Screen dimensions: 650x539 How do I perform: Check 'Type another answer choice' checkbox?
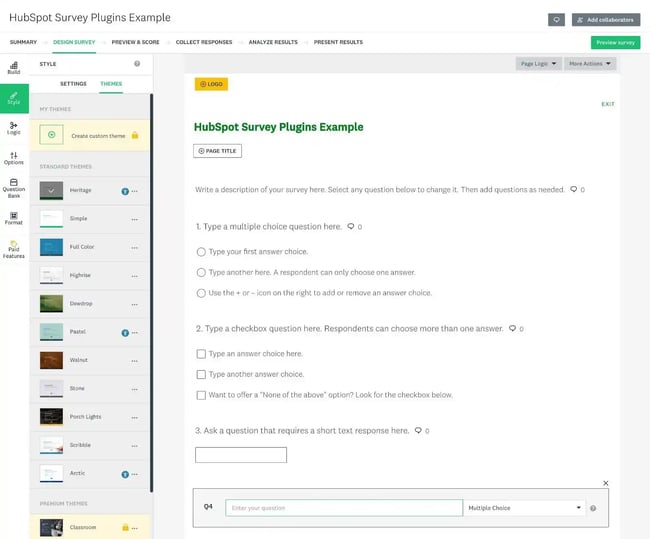(x=201, y=374)
